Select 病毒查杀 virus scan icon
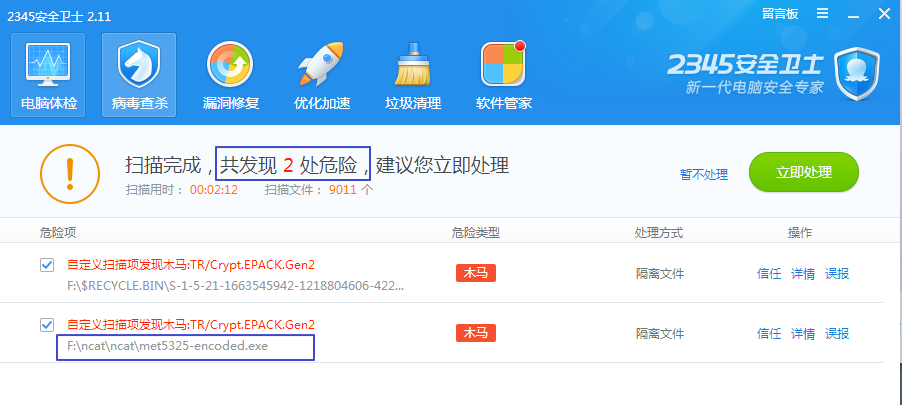This screenshot has height=405, width=902. coord(139,75)
